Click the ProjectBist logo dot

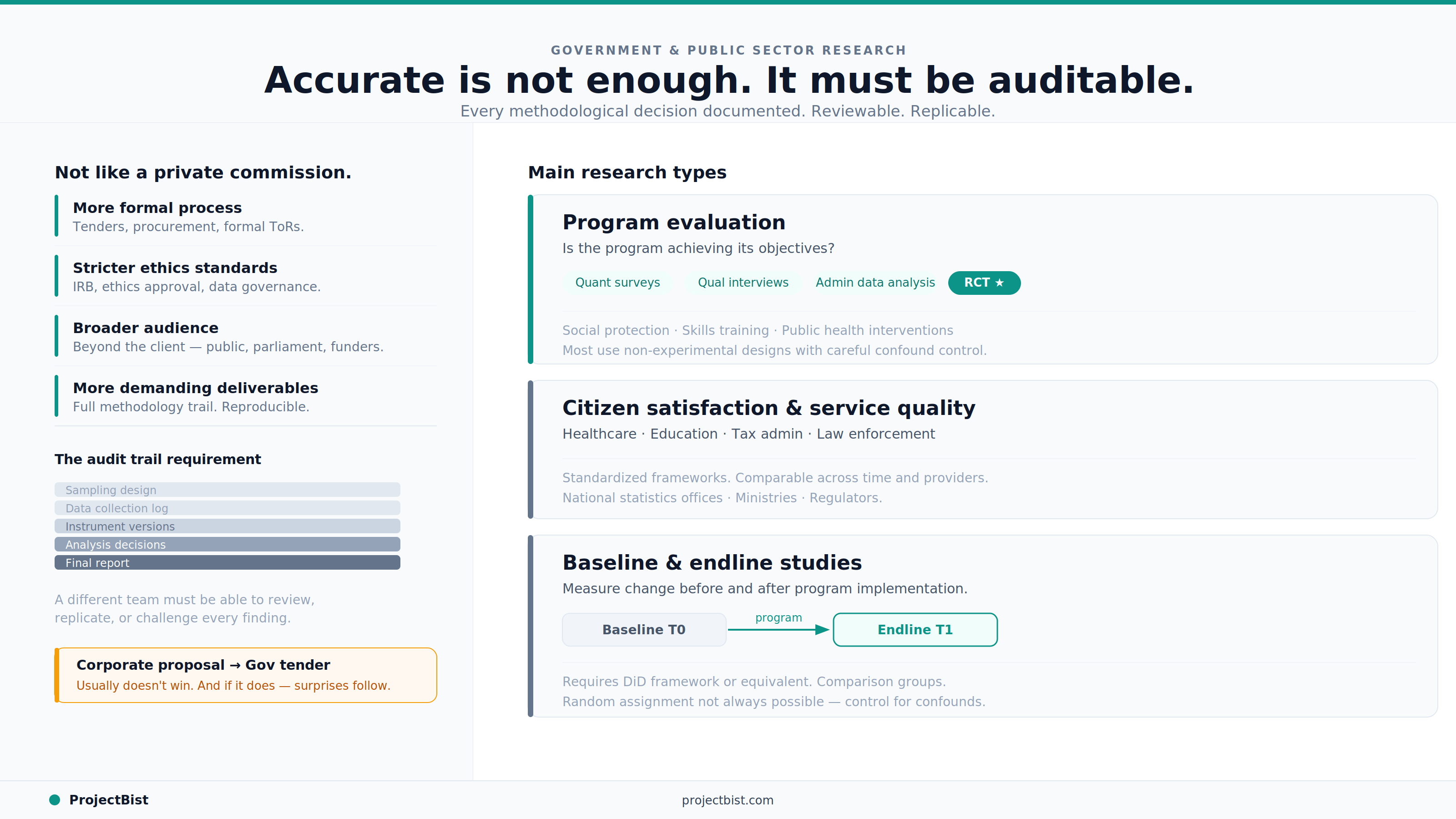pos(55,799)
